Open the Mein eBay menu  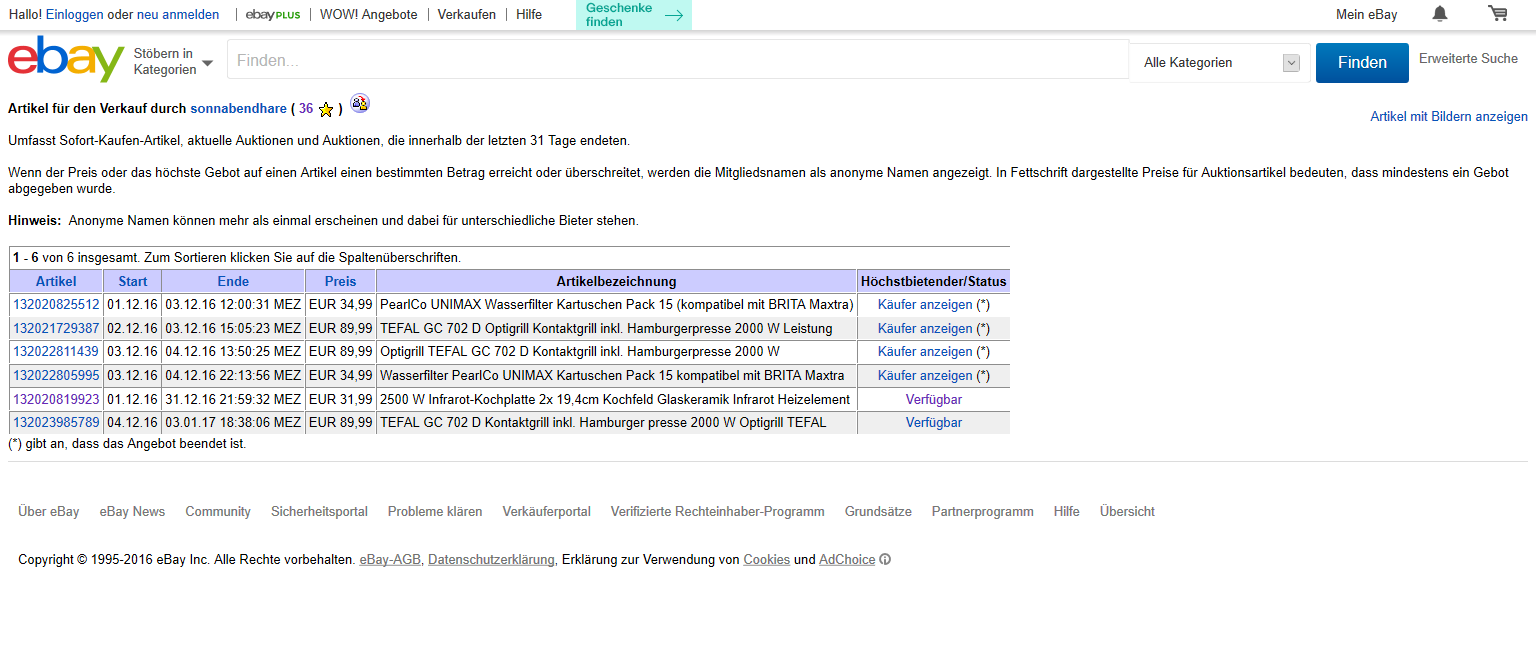point(1366,15)
